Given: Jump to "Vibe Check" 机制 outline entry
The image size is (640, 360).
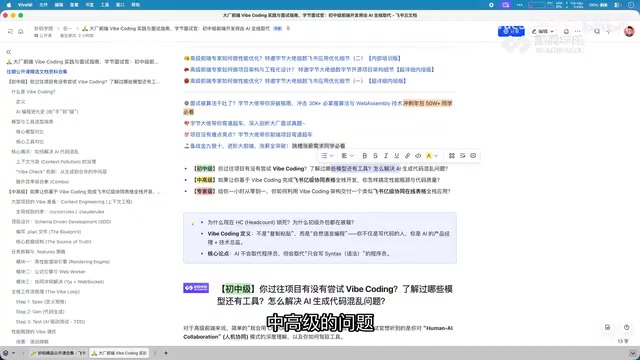Looking at the screenshot, I should (x=61, y=171).
